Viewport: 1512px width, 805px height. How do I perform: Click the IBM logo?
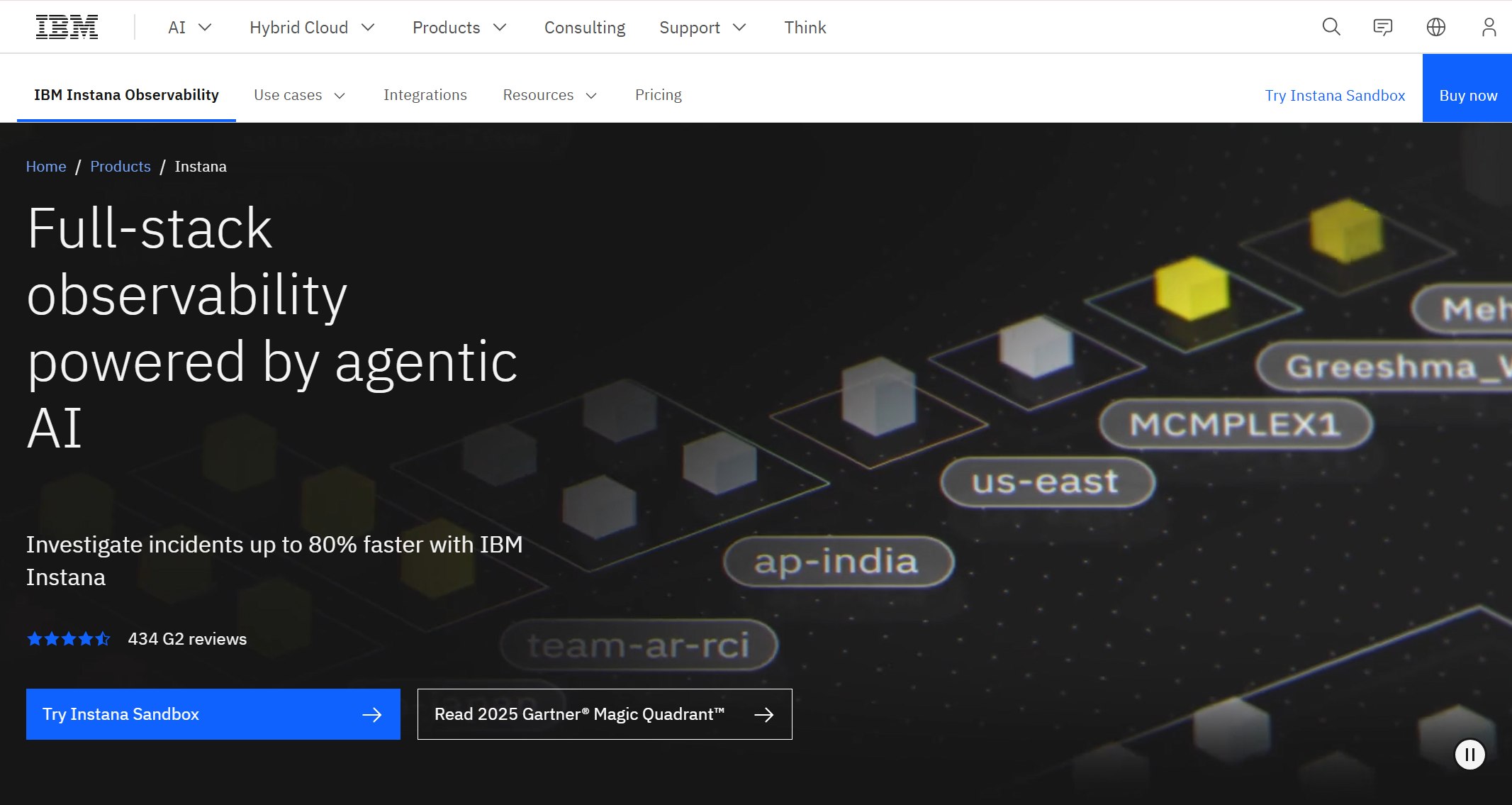pyautogui.click(x=67, y=27)
